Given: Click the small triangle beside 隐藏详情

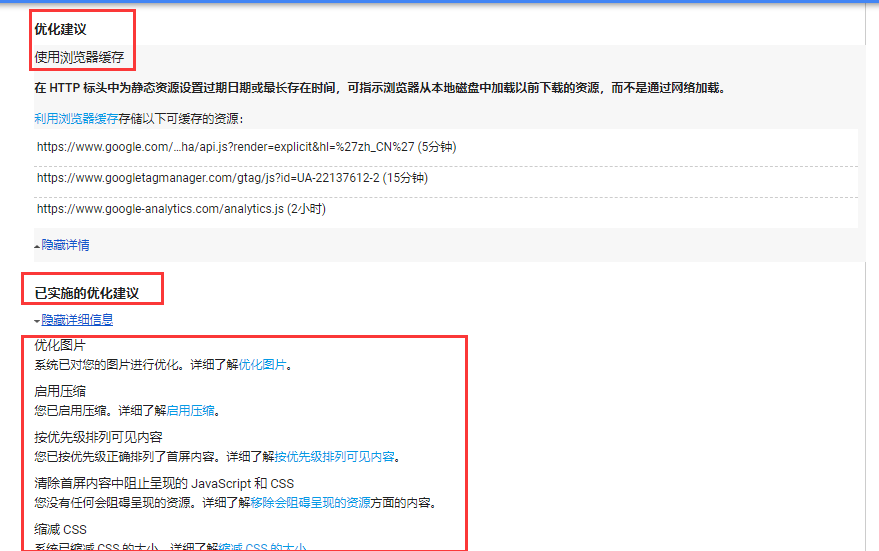Looking at the screenshot, I should point(37,245).
